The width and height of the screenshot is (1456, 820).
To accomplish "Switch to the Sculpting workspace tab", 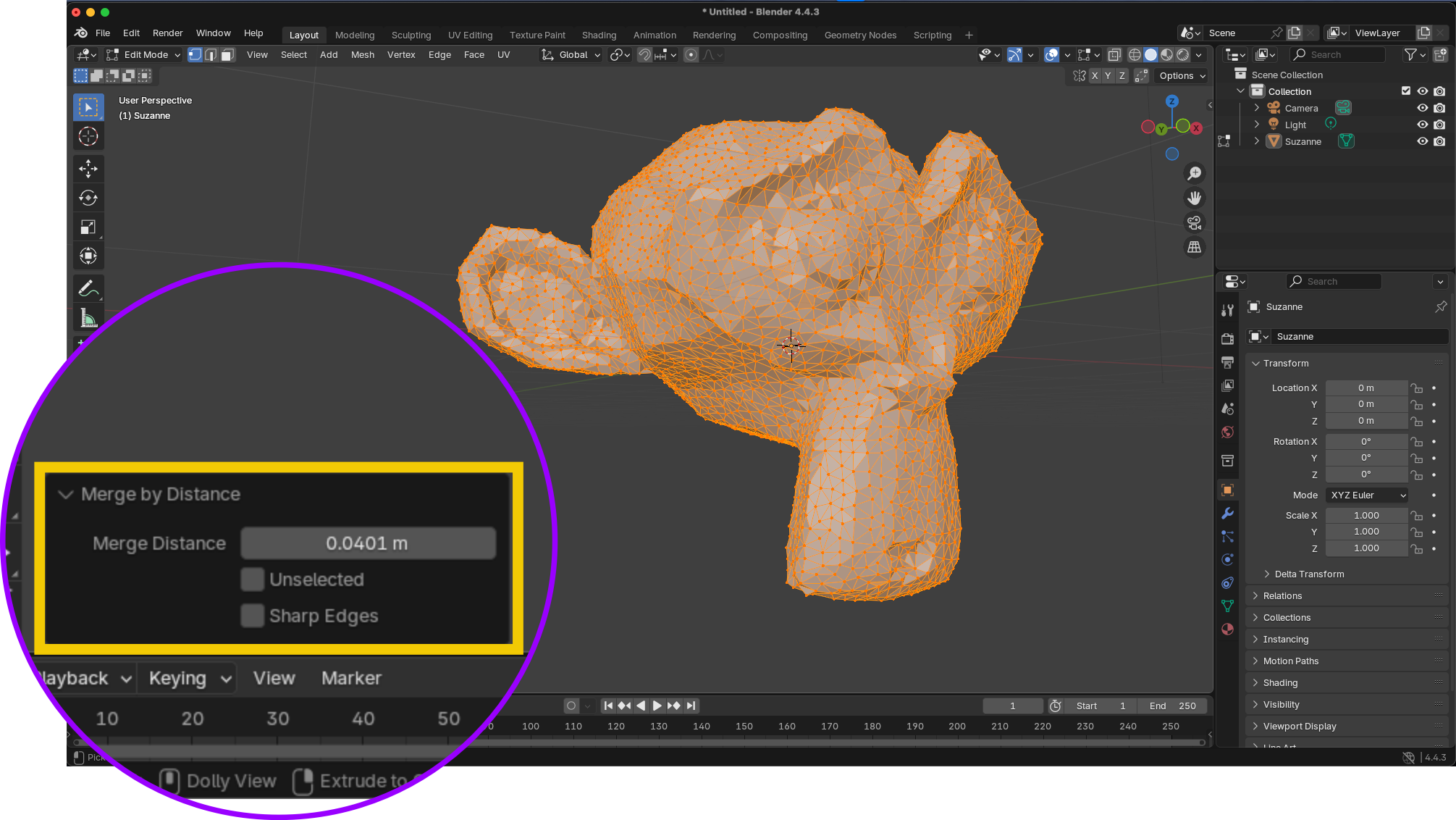I will [x=411, y=35].
